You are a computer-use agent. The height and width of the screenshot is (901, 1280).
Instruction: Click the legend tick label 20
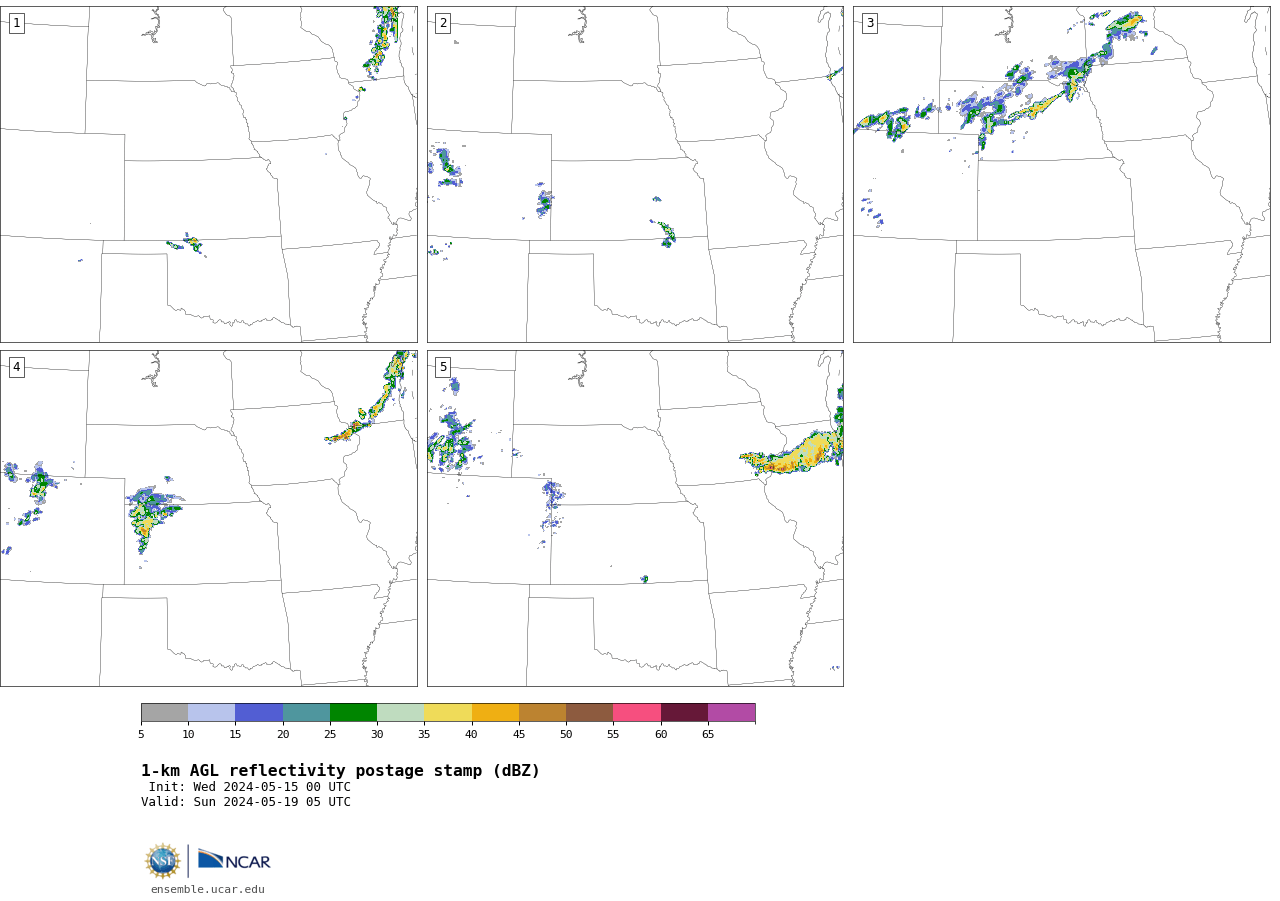tap(283, 735)
